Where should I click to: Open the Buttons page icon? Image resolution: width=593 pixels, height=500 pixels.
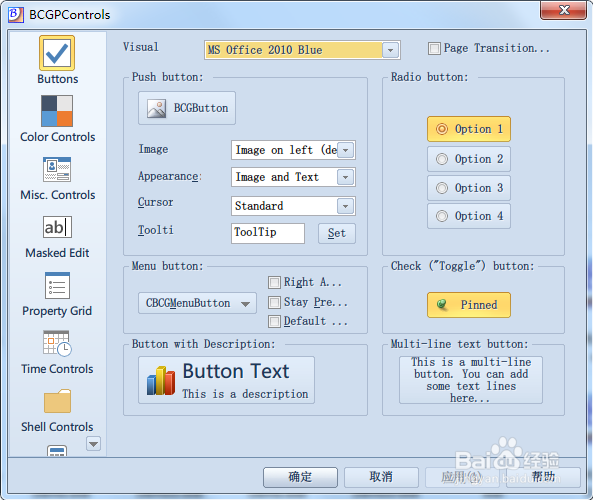57,53
